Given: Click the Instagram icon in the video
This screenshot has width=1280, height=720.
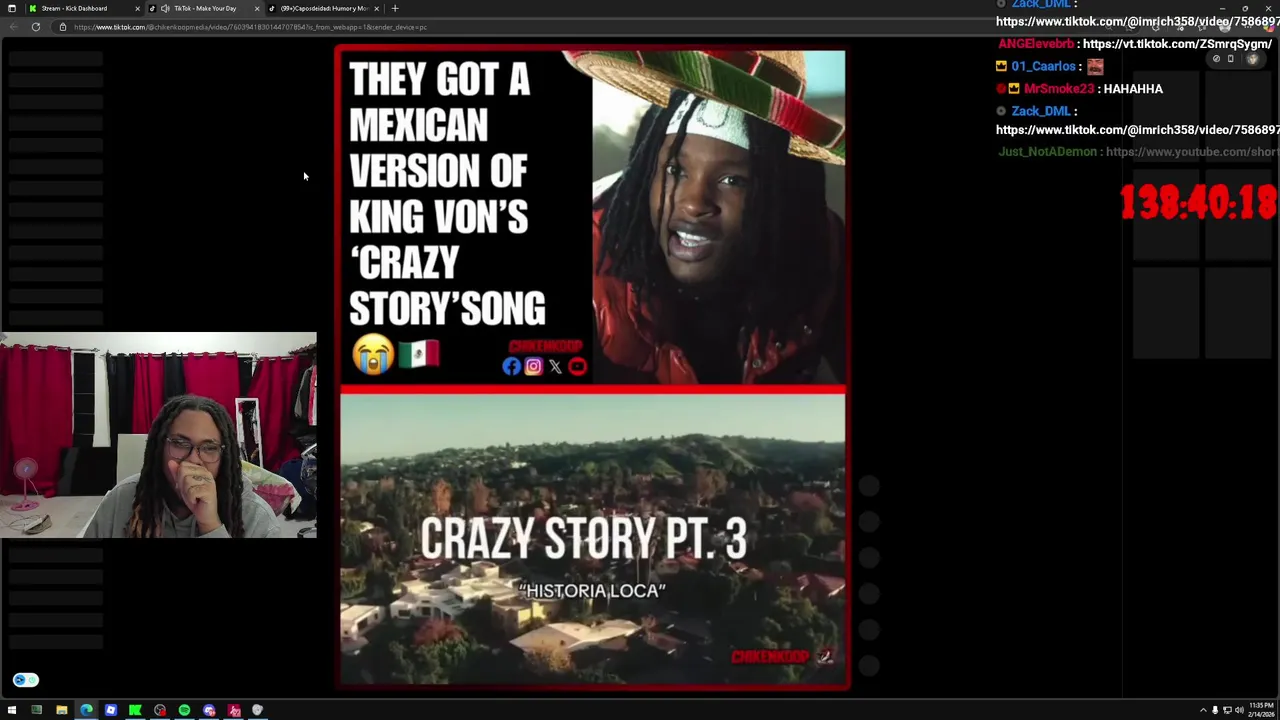Looking at the screenshot, I should [x=533, y=366].
